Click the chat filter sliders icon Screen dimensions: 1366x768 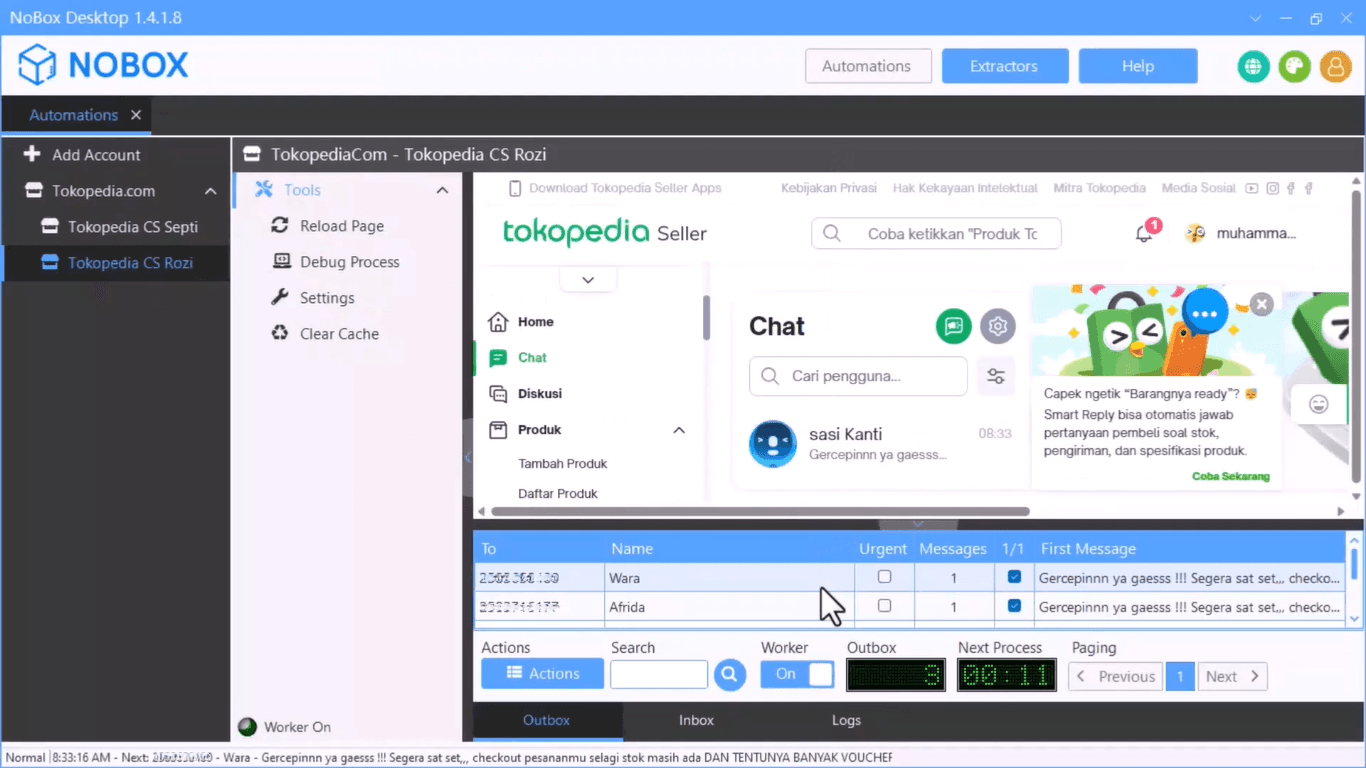pos(996,377)
